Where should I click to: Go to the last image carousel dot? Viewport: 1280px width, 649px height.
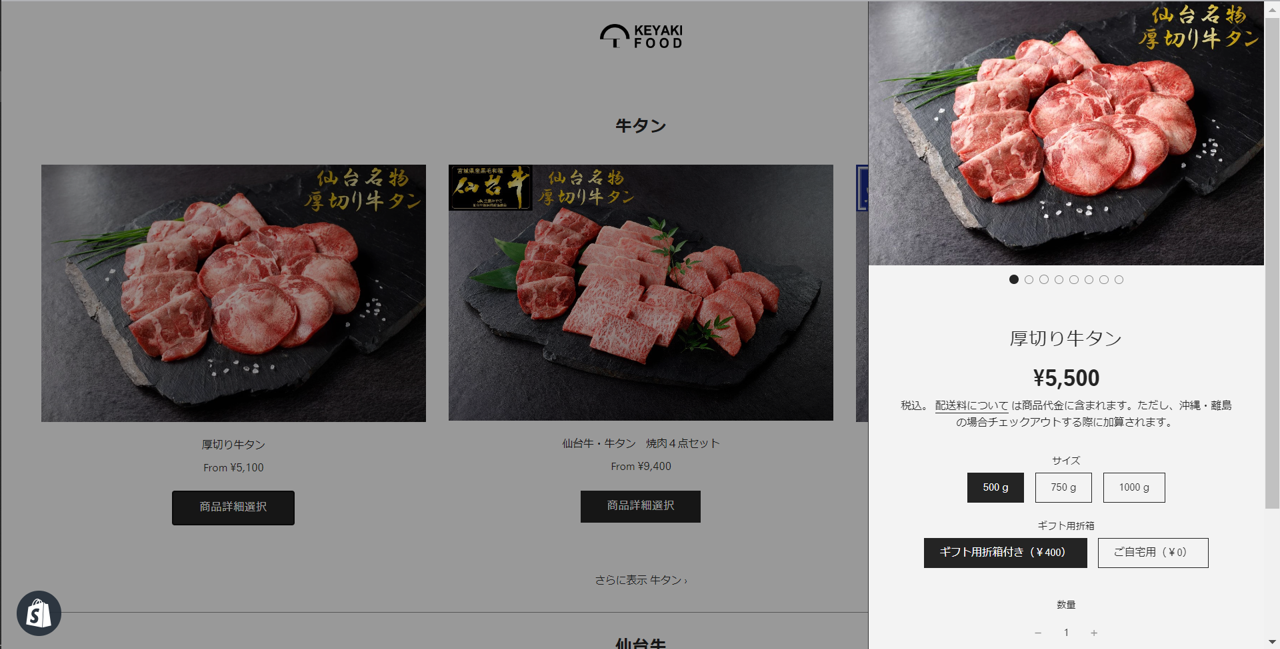pyautogui.click(x=1119, y=280)
